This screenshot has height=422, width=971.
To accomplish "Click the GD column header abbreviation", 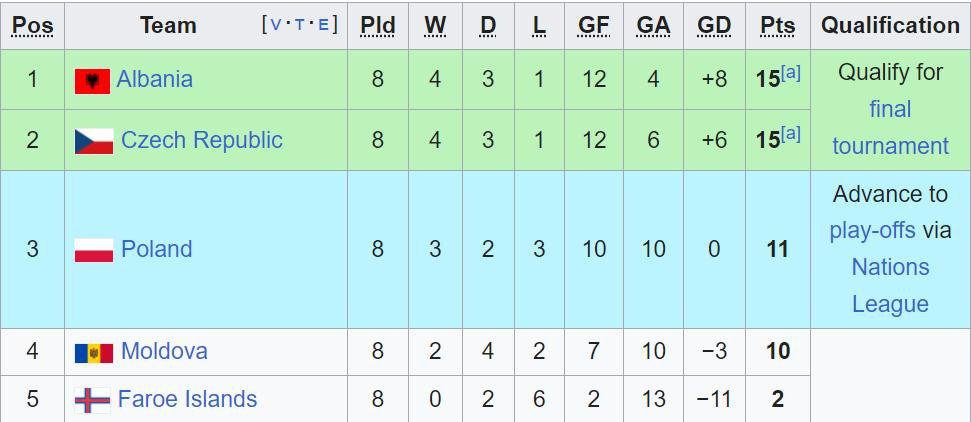I will [714, 26].
